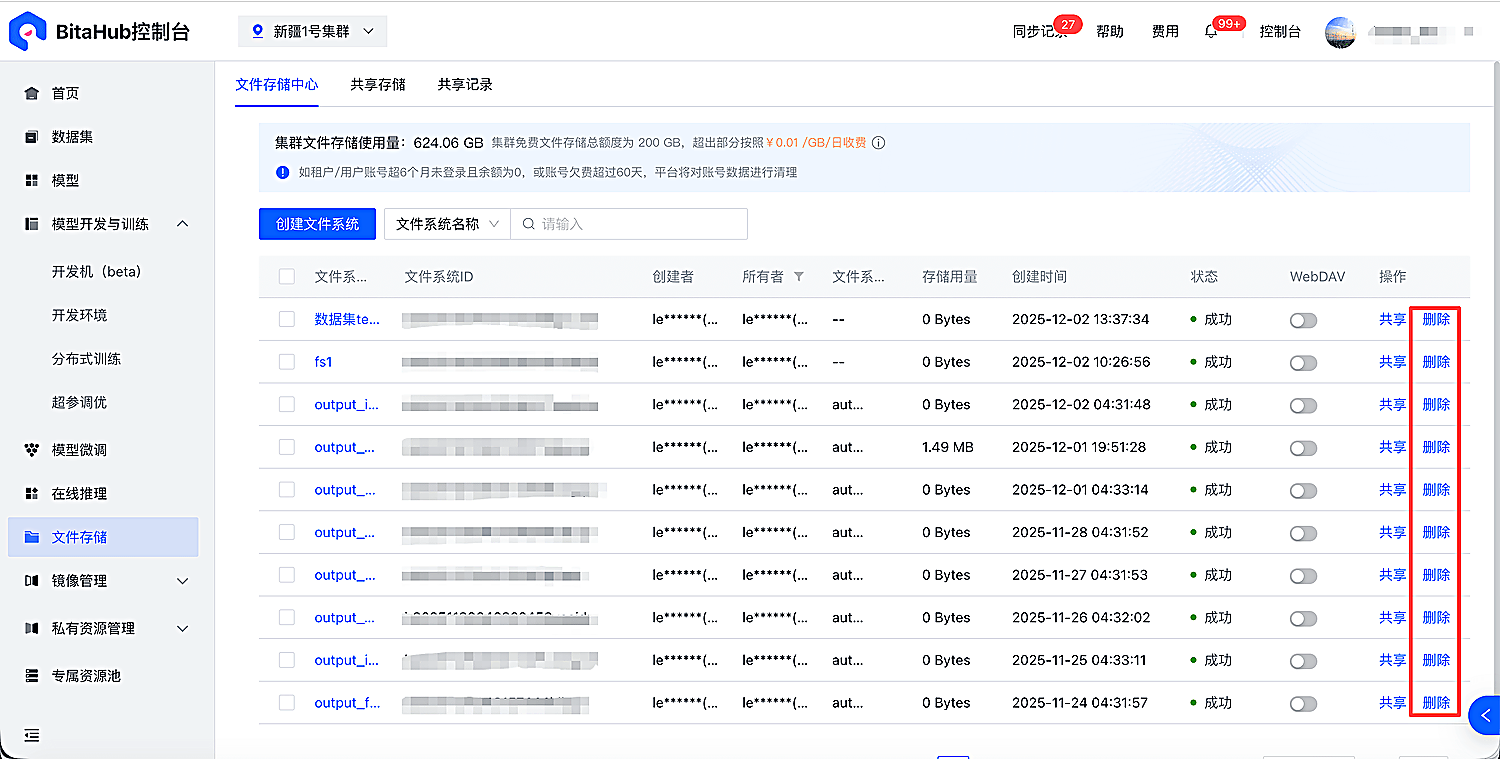This screenshot has height=759, width=1500.
Task: Click the info icon after 日收费
Action: (878, 143)
